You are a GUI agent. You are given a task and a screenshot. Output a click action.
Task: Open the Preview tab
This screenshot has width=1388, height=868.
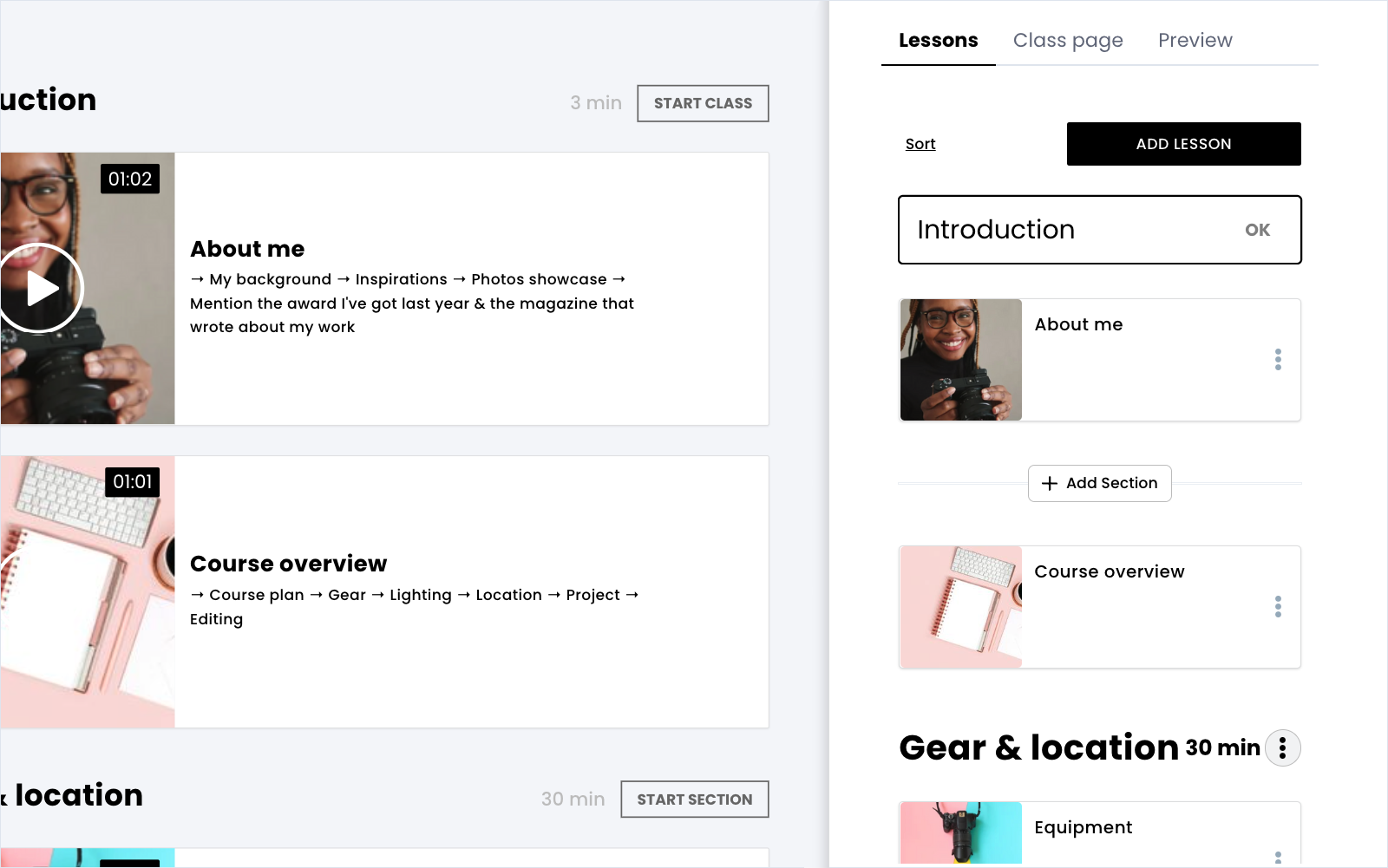click(x=1195, y=41)
